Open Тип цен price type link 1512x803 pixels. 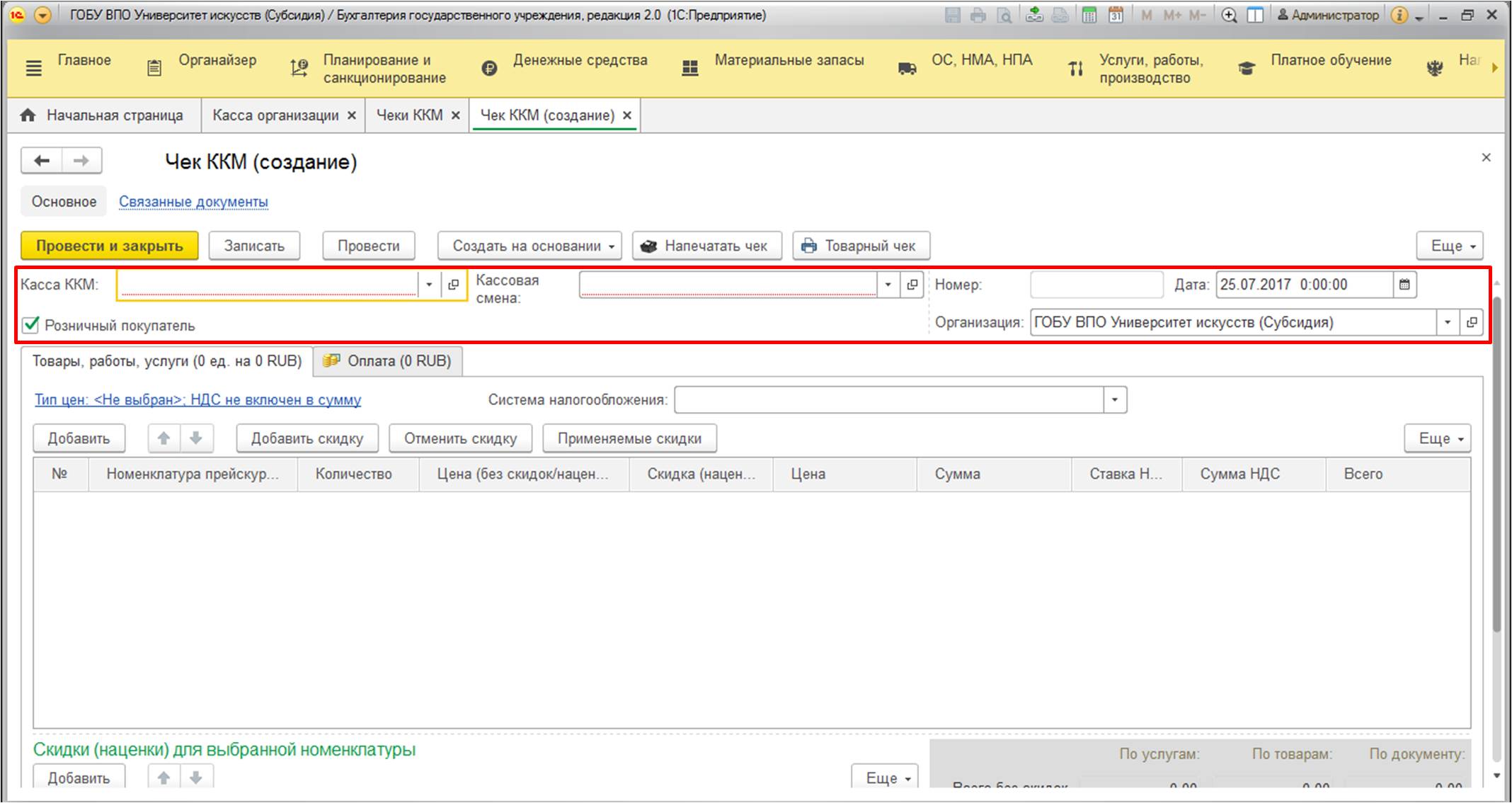[197, 400]
